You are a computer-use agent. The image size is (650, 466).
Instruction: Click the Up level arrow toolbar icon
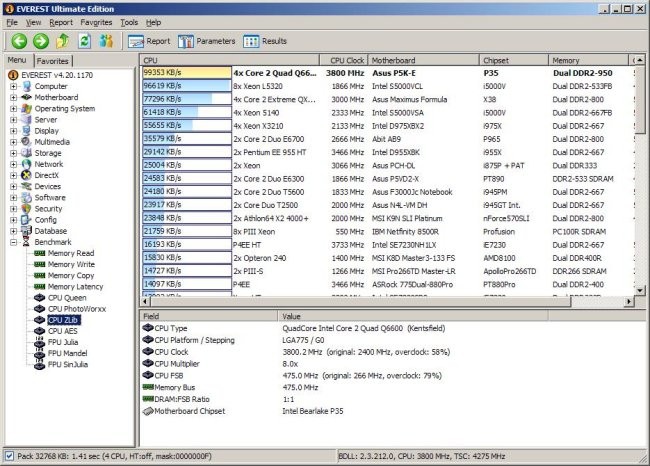[x=63, y=41]
